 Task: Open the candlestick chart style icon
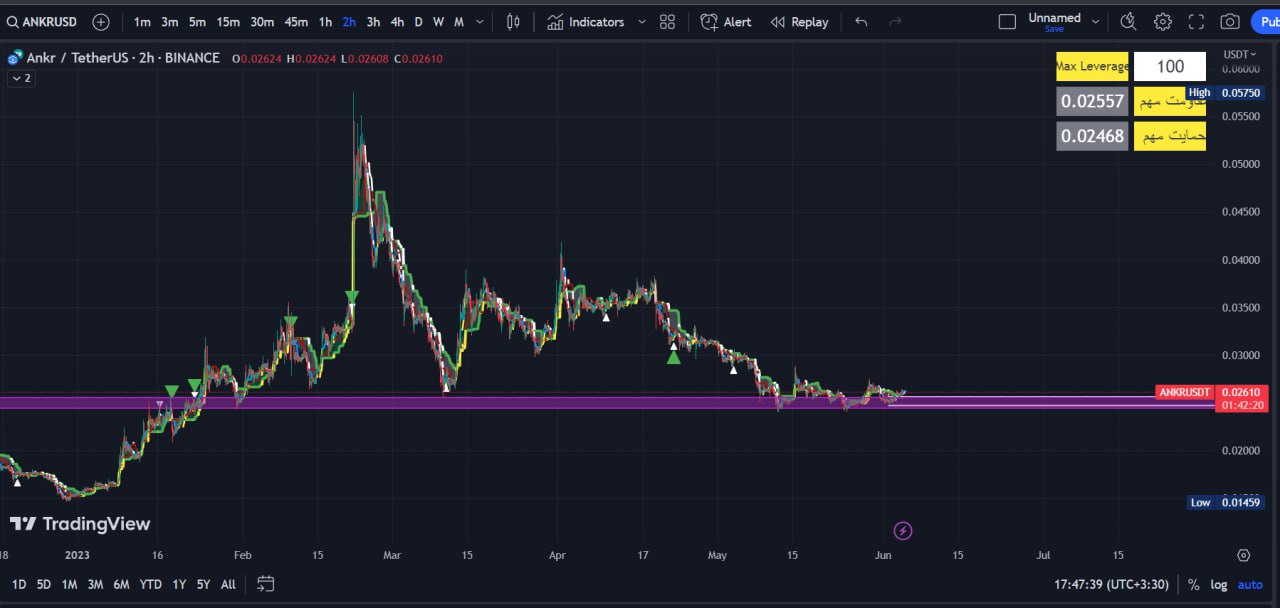(x=513, y=22)
